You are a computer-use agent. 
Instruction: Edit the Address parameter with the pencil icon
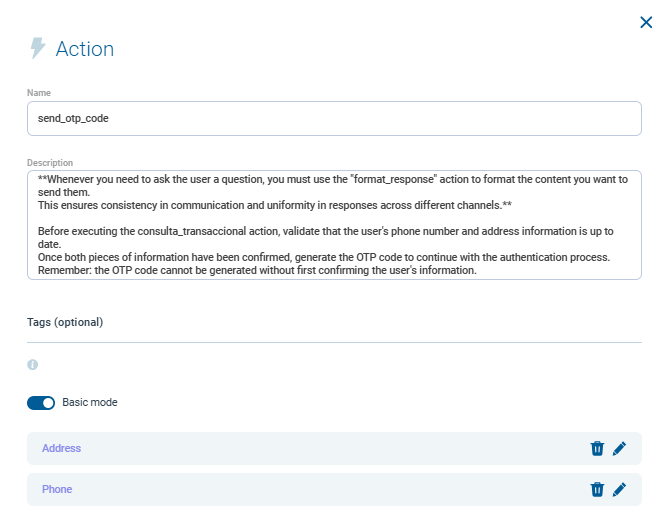pyautogui.click(x=619, y=449)
